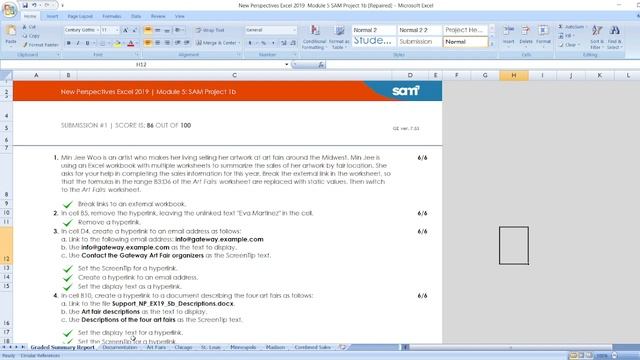Screen dimensions: 640x360
Task: Open the Font size dropdown
Action: click(117, 30)
